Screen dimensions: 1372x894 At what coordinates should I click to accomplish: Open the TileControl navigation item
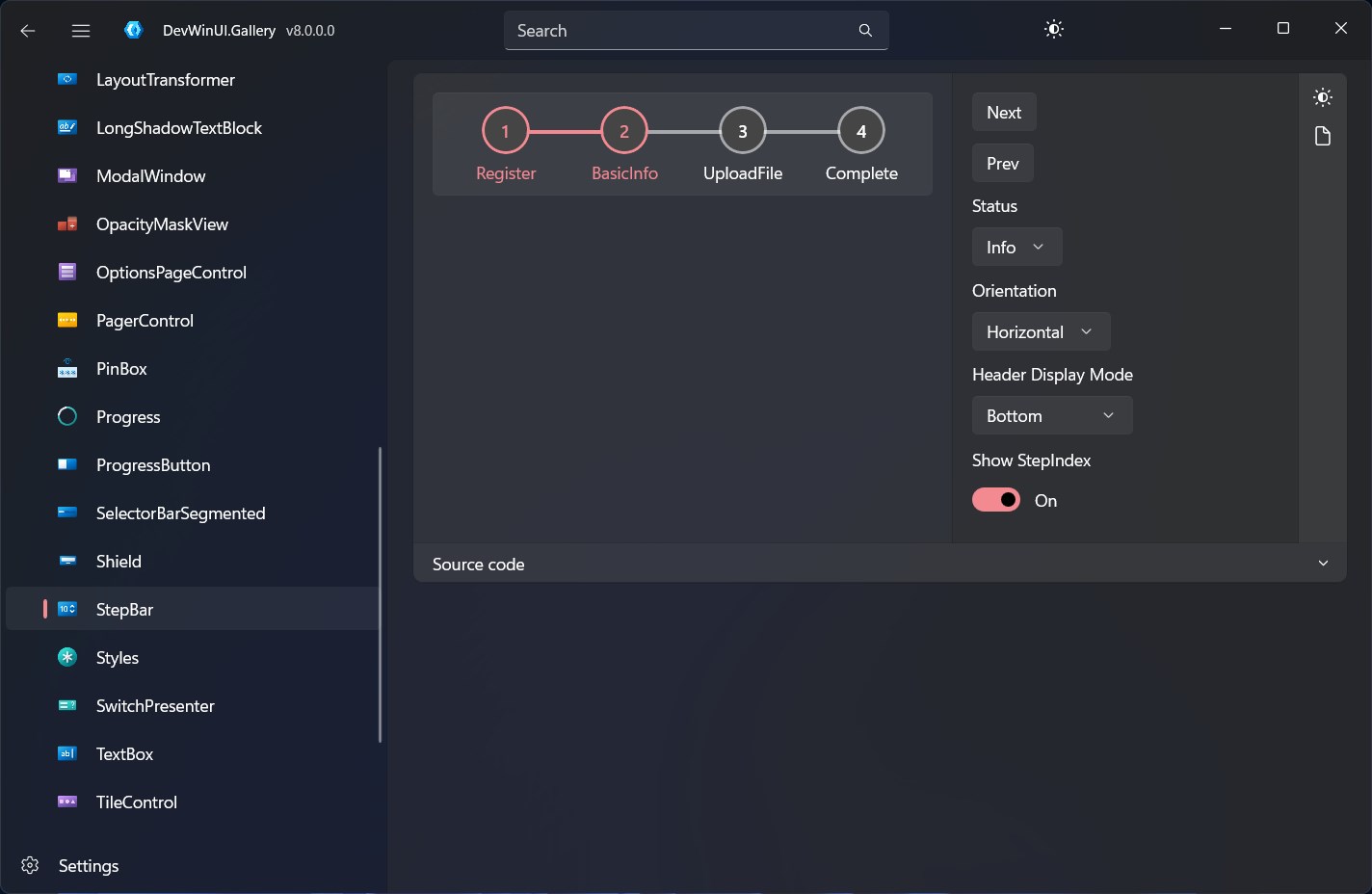pos(193,802)
